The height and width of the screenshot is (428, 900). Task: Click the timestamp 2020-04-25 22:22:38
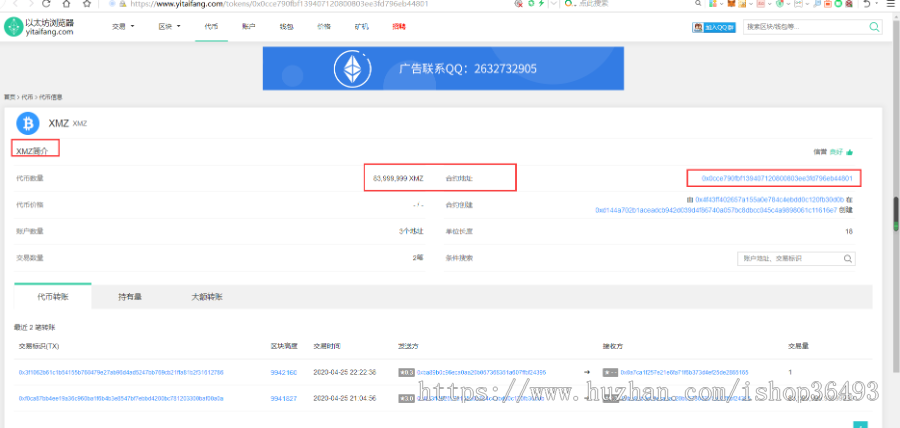click(344, 372)
